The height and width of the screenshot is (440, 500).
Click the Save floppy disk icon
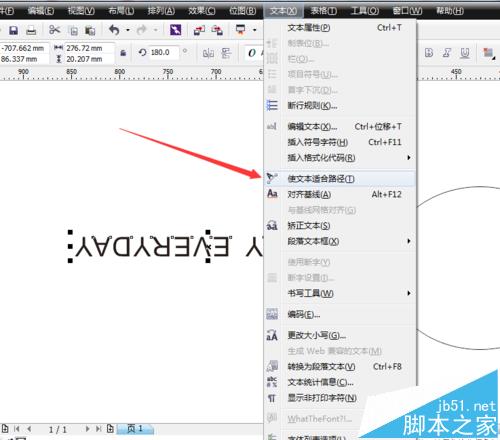tap(13, 31)
